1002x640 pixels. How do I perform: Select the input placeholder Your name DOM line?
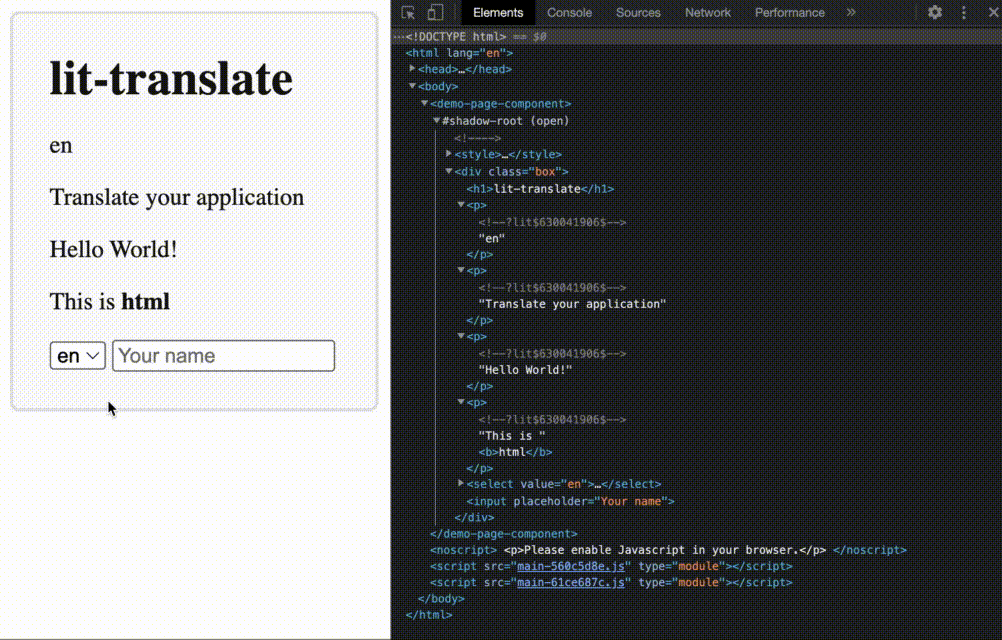point(570,501)
